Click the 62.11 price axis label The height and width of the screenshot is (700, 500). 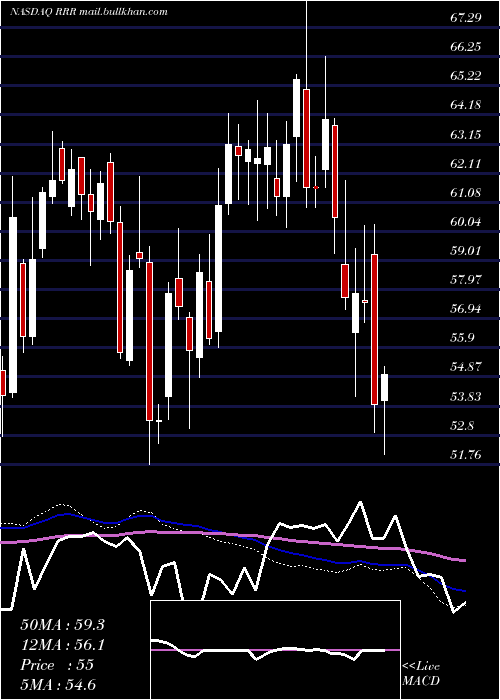click(x=466, y=163)
